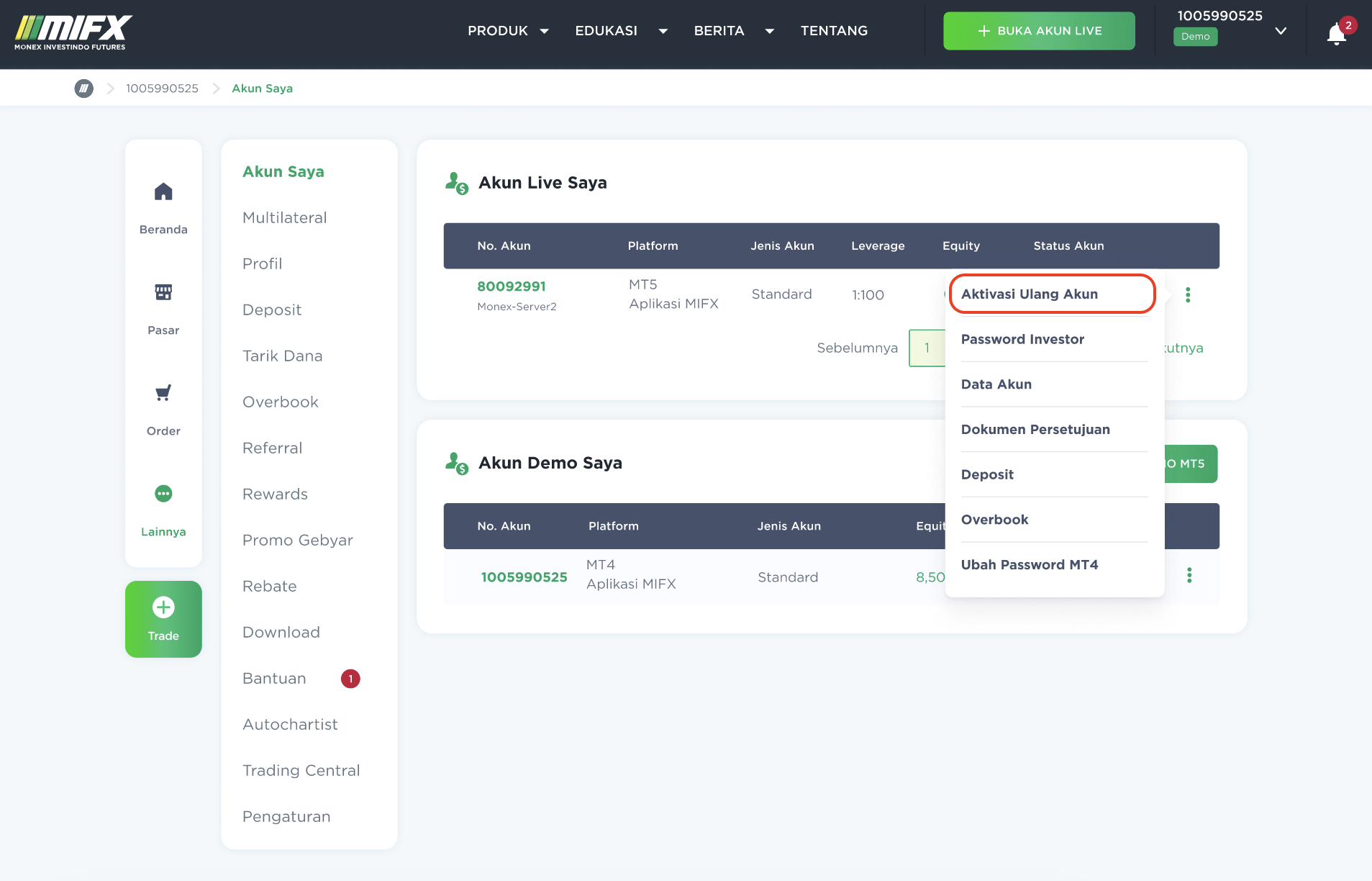Click Bantuan notification badge
The height and width of the screenshot is (881, 1372).
click(x=350, y=679)
